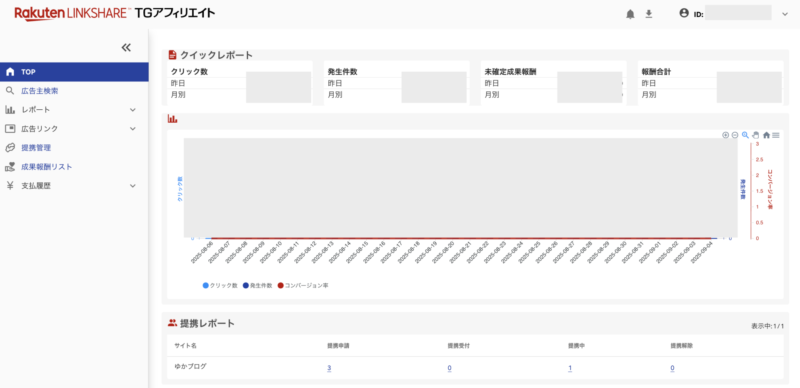800x388 pixels.
Task: Click the bar chart icon beside レポート
Action: pyautogui.click(x=10, y=110)
